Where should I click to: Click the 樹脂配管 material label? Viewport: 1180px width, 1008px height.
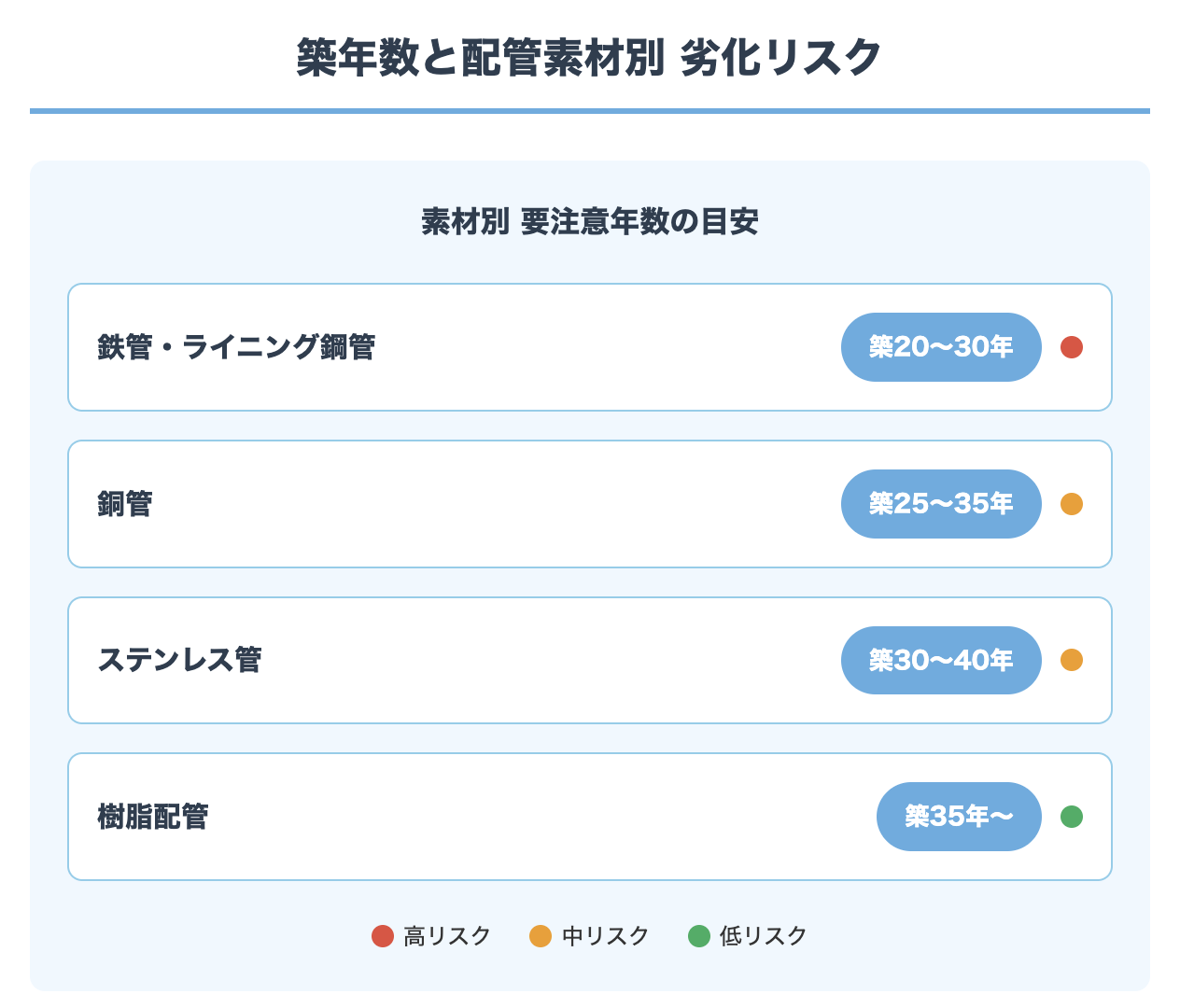pos(153,817)
